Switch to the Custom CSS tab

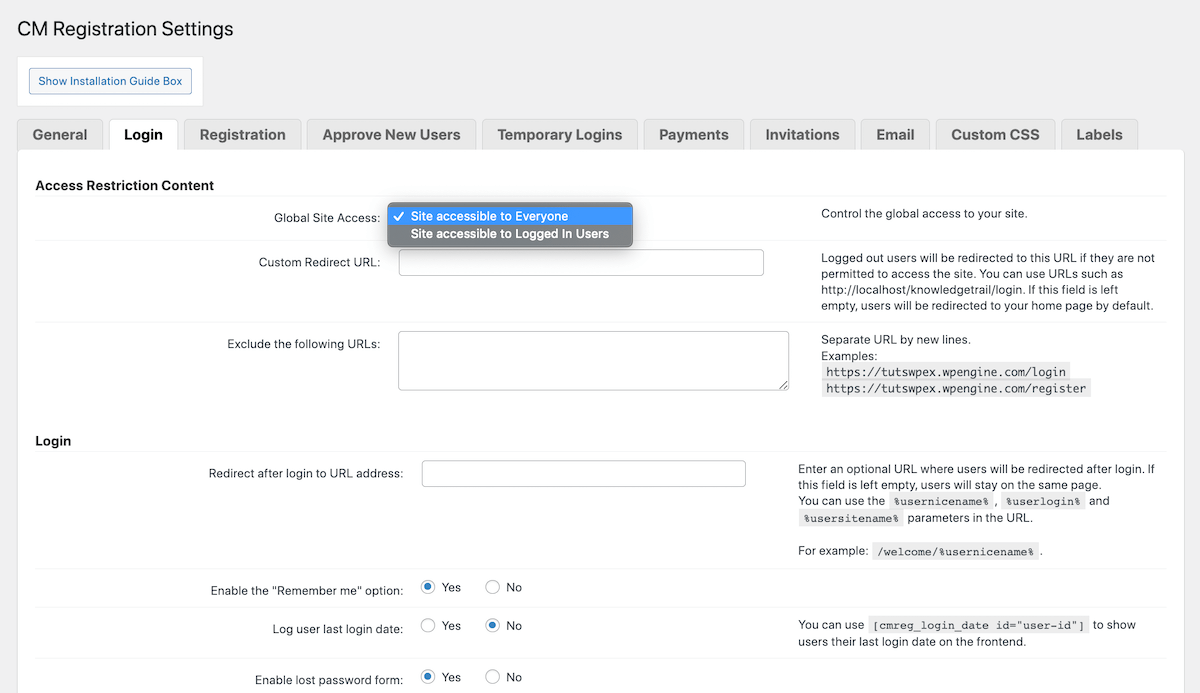pos(995,135)
